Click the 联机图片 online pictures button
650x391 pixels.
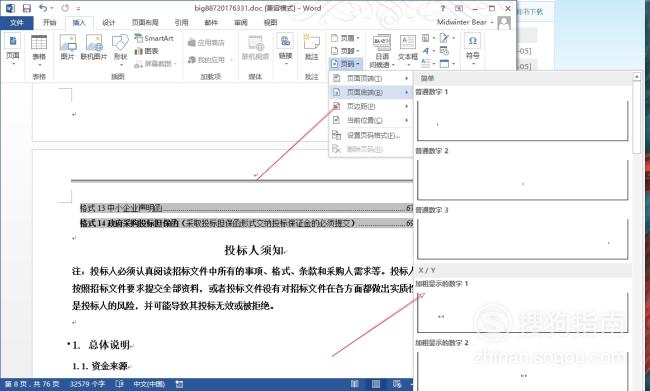click(x=94, y=47)
